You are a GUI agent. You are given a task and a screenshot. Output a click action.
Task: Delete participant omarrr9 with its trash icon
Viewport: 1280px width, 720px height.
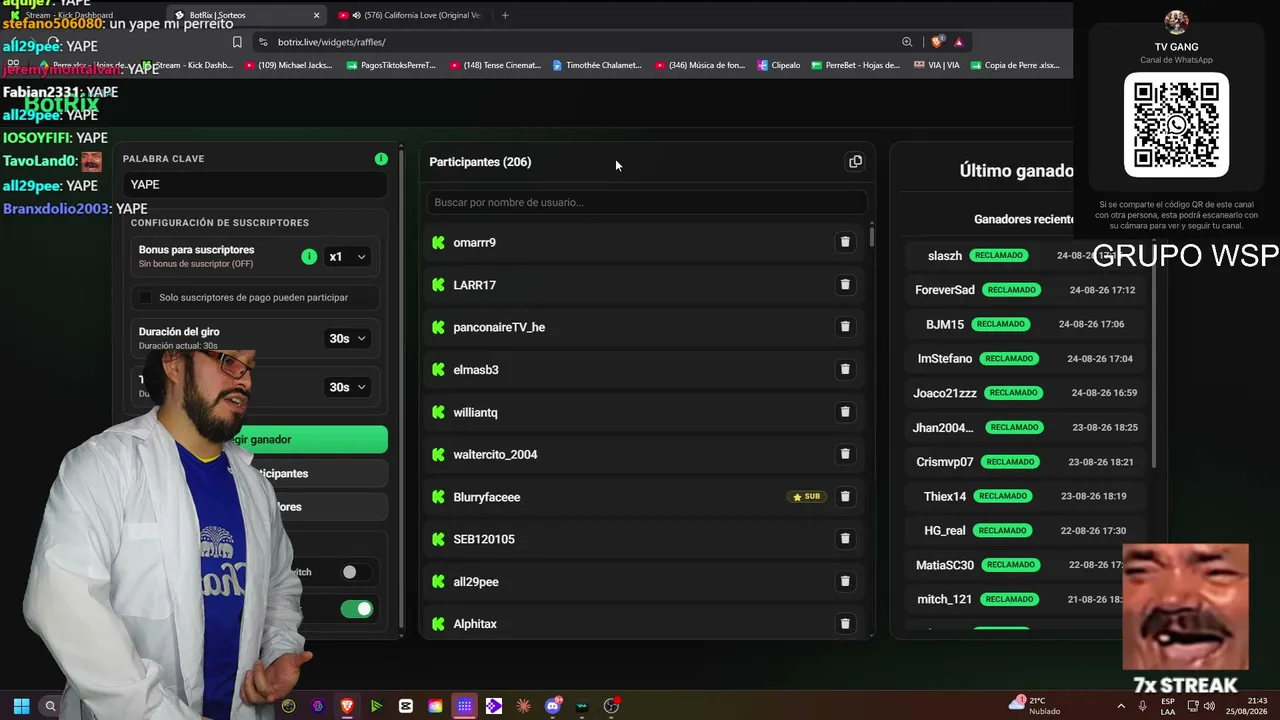click(845, 242)
